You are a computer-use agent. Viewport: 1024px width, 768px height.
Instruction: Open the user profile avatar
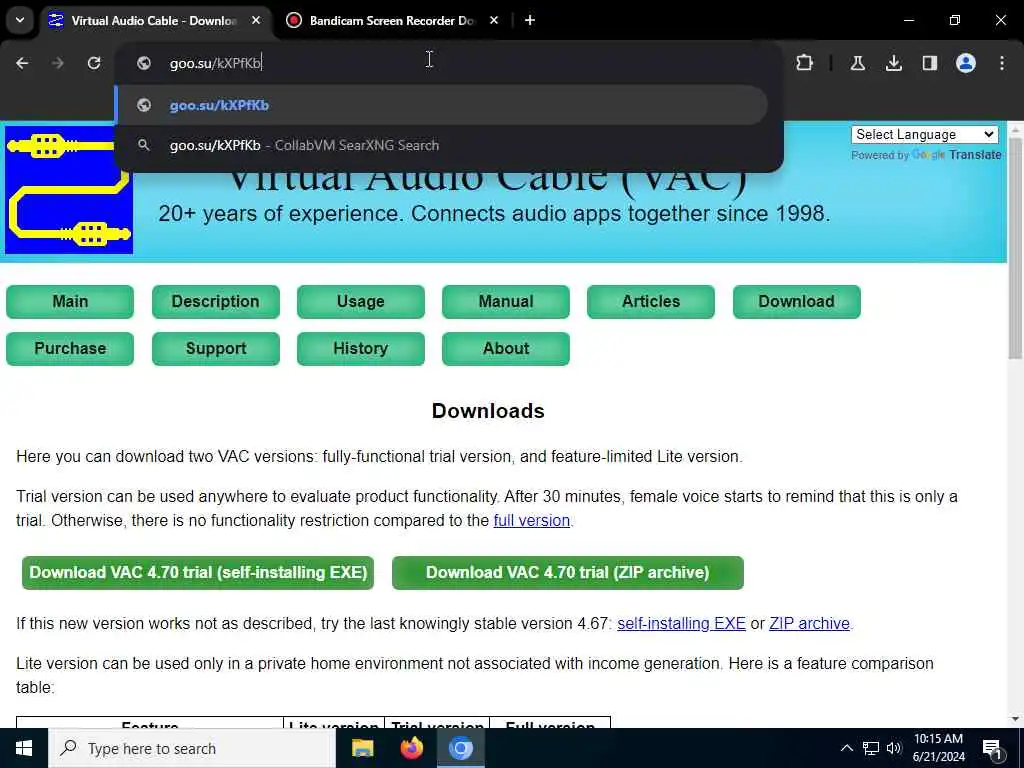pos(965,63)
